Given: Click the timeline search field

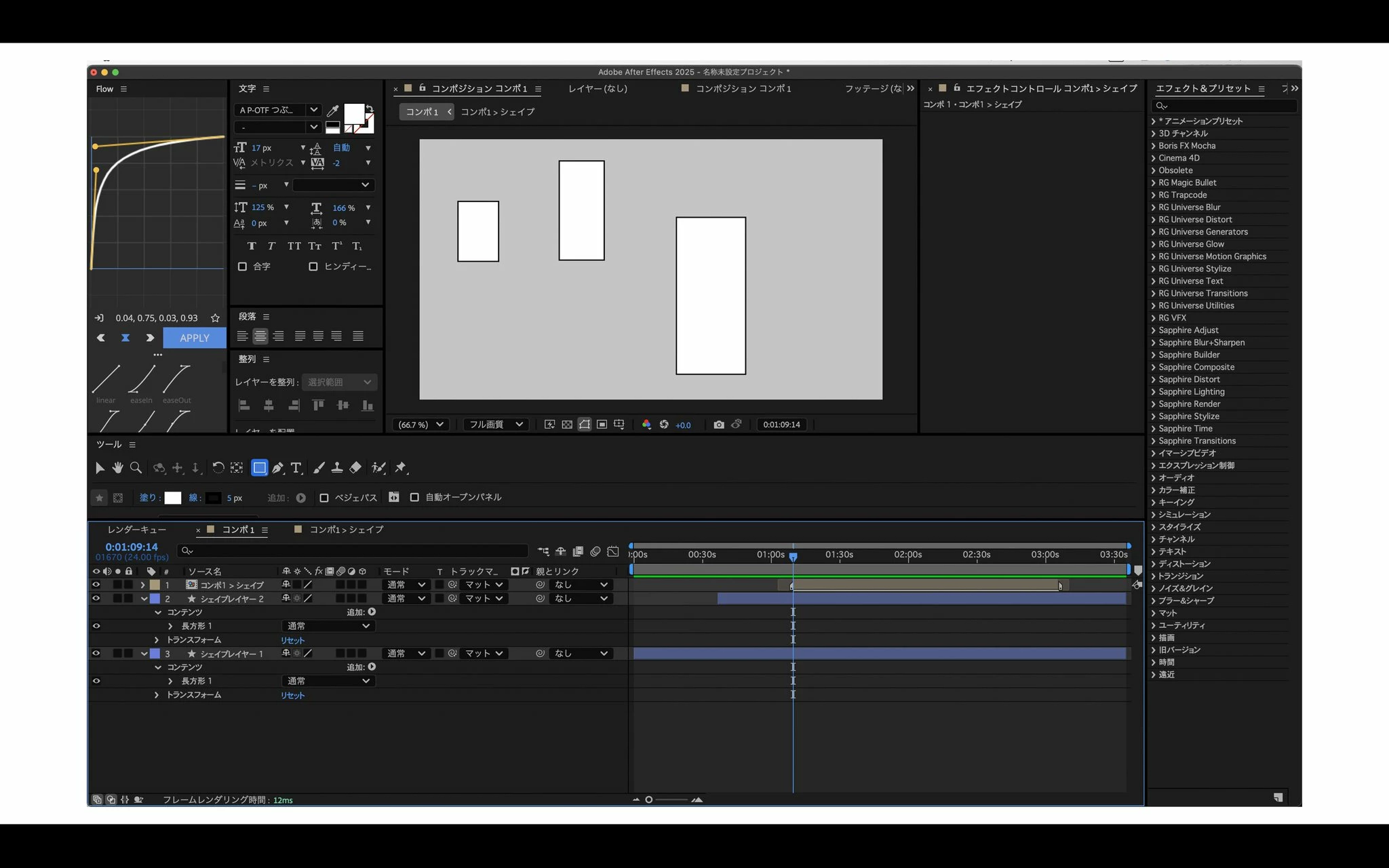Looking at the screenshot, I should [x=353, y=551].
